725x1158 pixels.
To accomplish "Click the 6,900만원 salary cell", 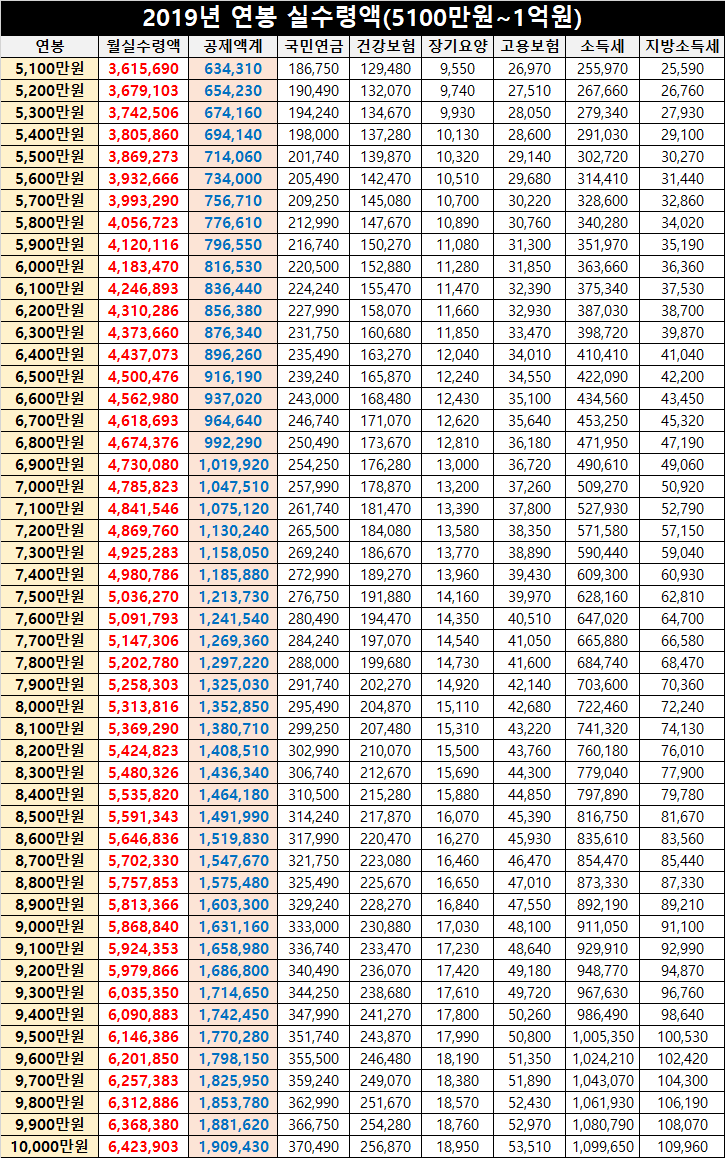I will tap(49, 465).
